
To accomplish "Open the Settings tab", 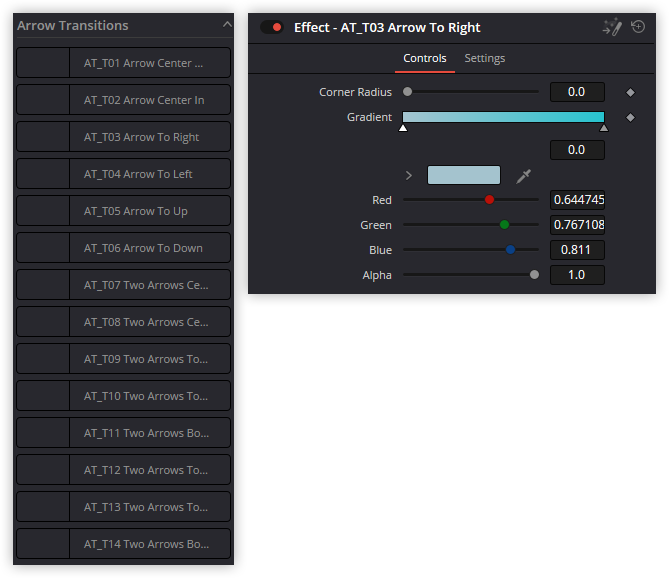I will click(485, 58).
